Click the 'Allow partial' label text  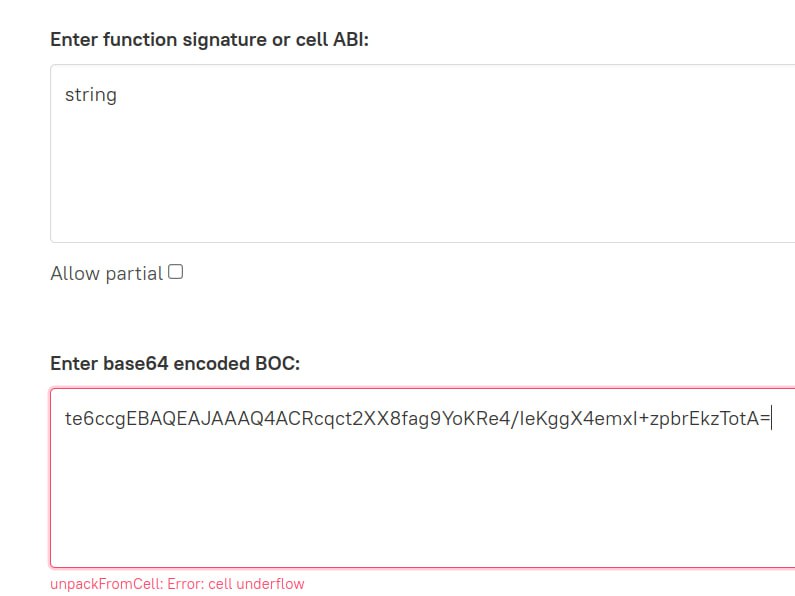point(106,273)
